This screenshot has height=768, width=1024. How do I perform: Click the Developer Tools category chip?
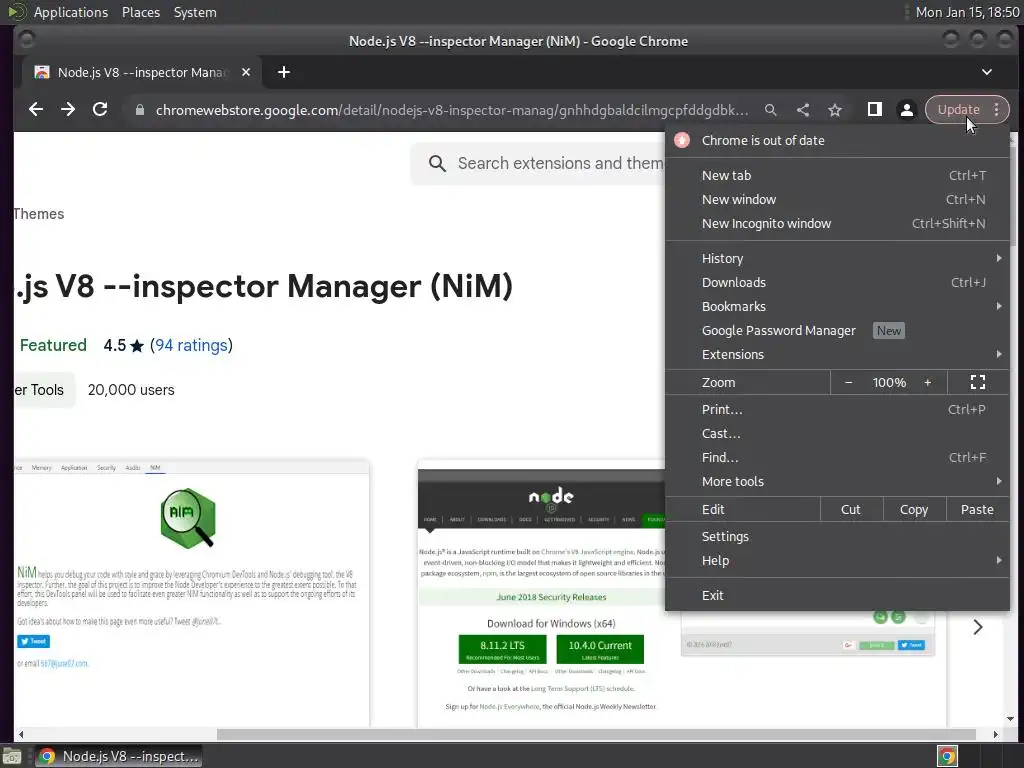[43, 390]
